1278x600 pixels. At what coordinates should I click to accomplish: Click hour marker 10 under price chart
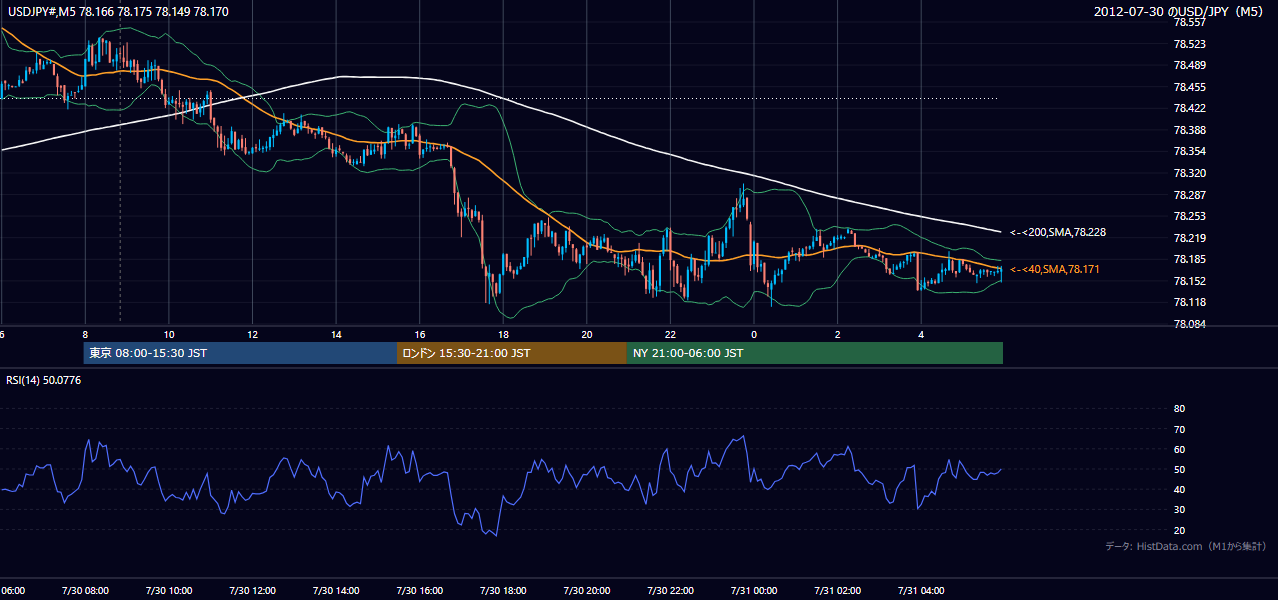point(169,334)
